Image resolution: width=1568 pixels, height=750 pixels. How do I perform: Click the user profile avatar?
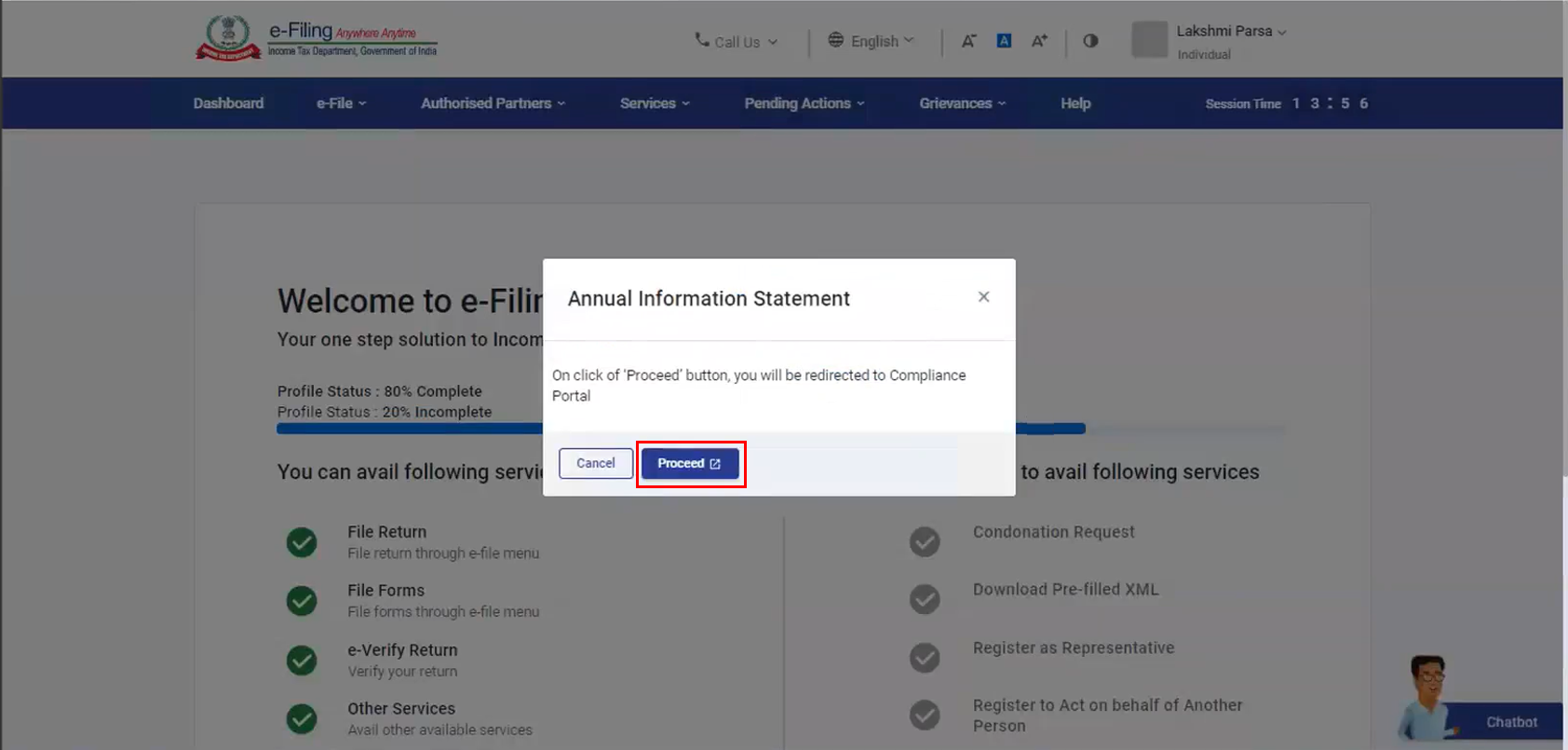pos(1149,40)
